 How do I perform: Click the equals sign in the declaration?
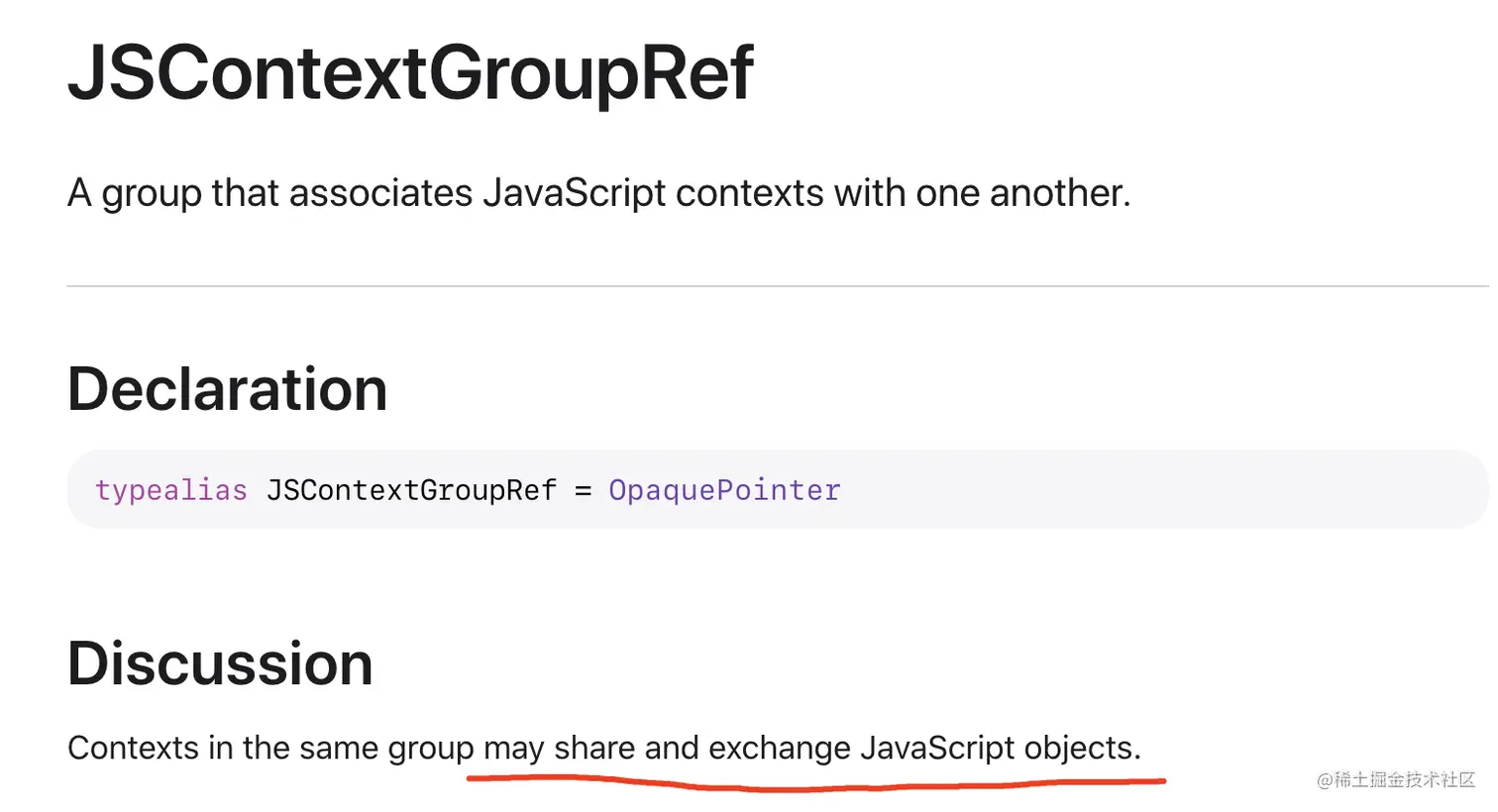(x=583, y=490)
